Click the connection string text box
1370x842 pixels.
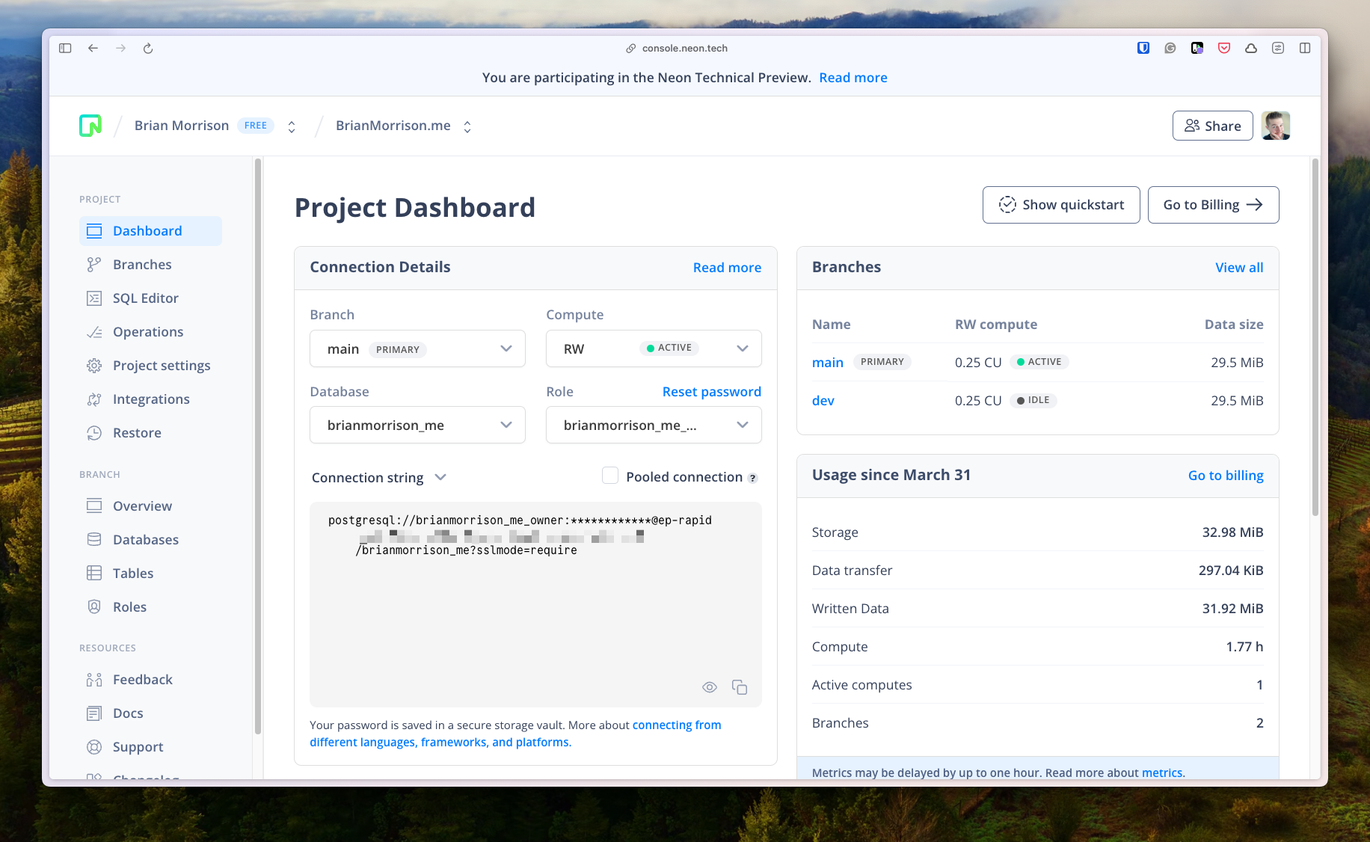[536, 605]
